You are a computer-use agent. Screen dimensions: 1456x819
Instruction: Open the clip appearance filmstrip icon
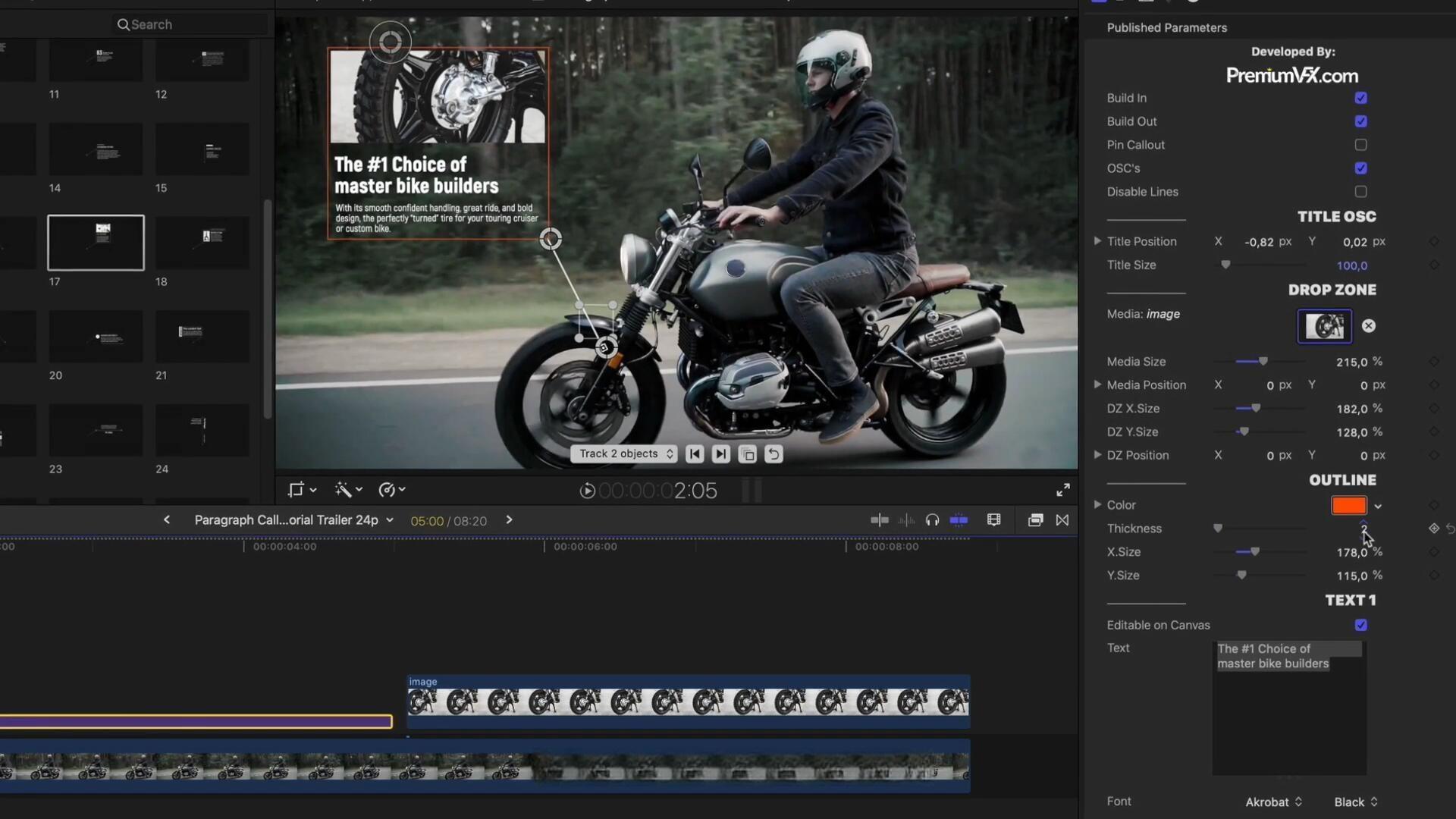(x=993, y=520)
